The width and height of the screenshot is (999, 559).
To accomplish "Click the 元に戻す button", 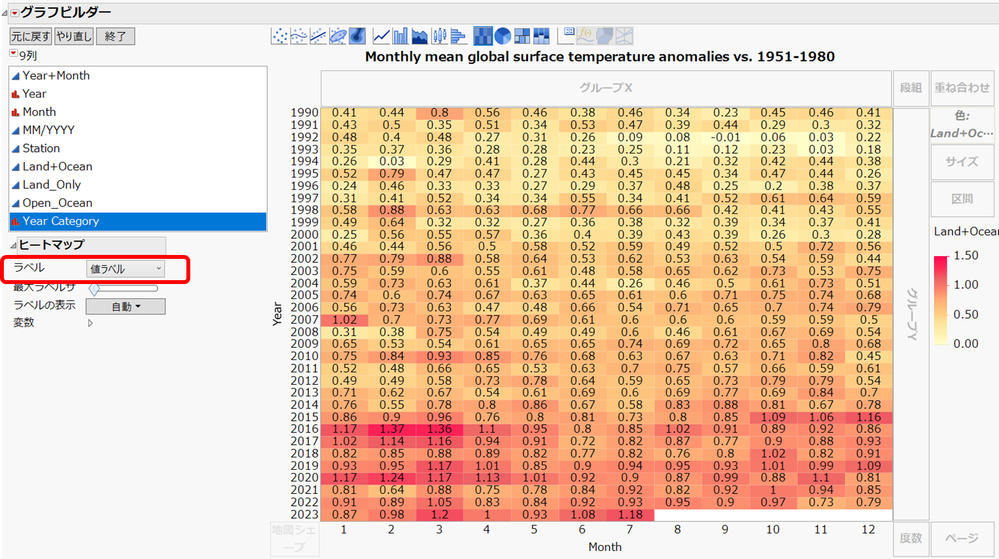I will pyautogui.click(x=31, y=36).
